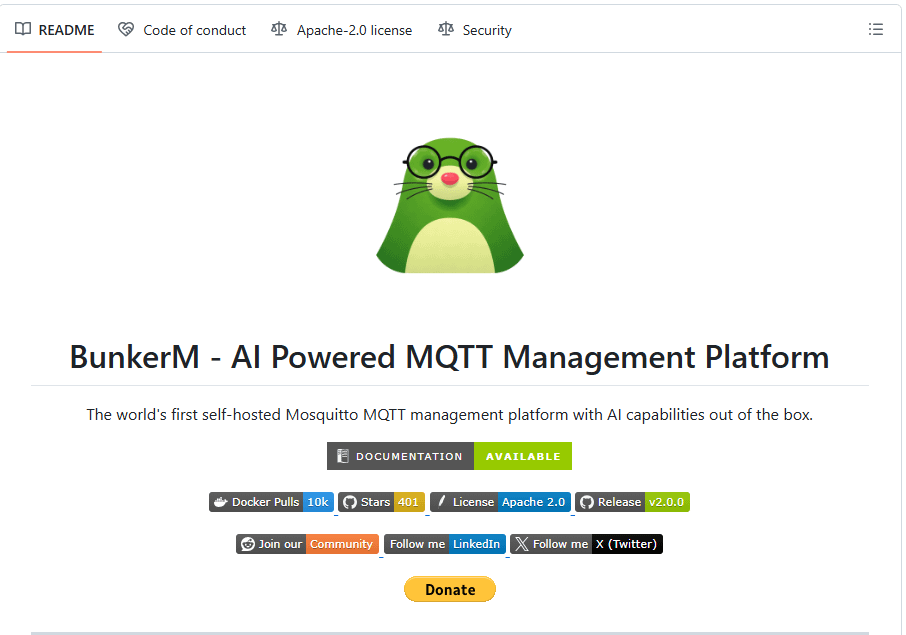Switch to Code of conduct tab
This screenshot has height=635, width=906.
click(x=182, y=30)
